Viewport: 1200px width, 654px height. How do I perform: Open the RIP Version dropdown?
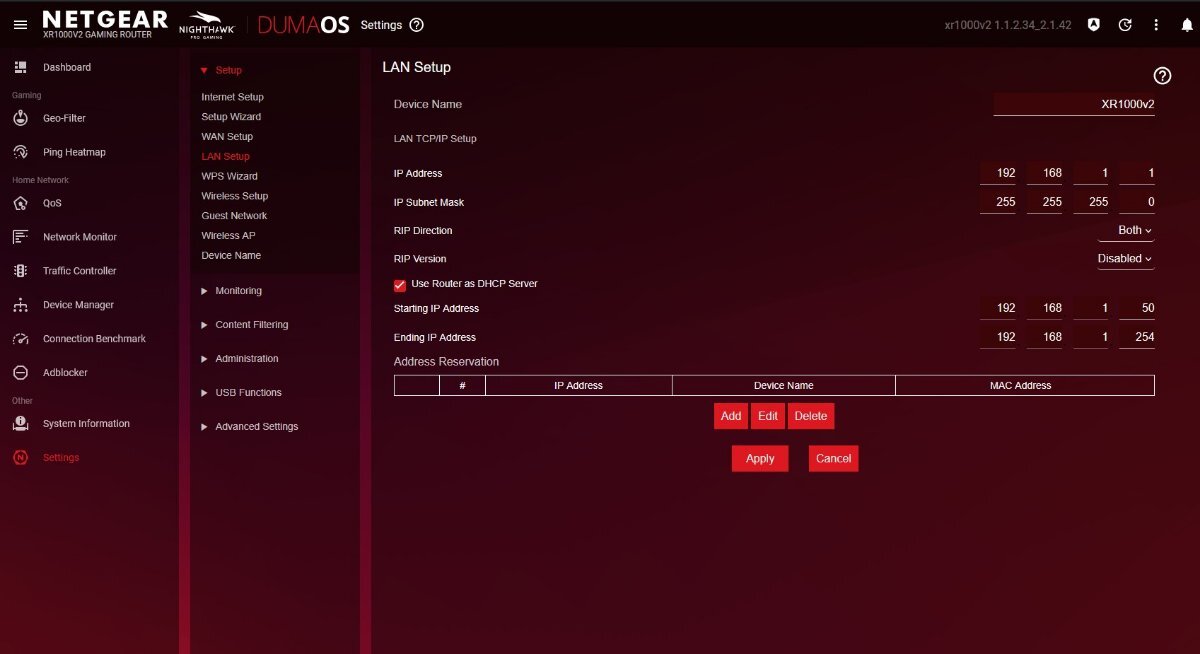tap(1125, 259)
